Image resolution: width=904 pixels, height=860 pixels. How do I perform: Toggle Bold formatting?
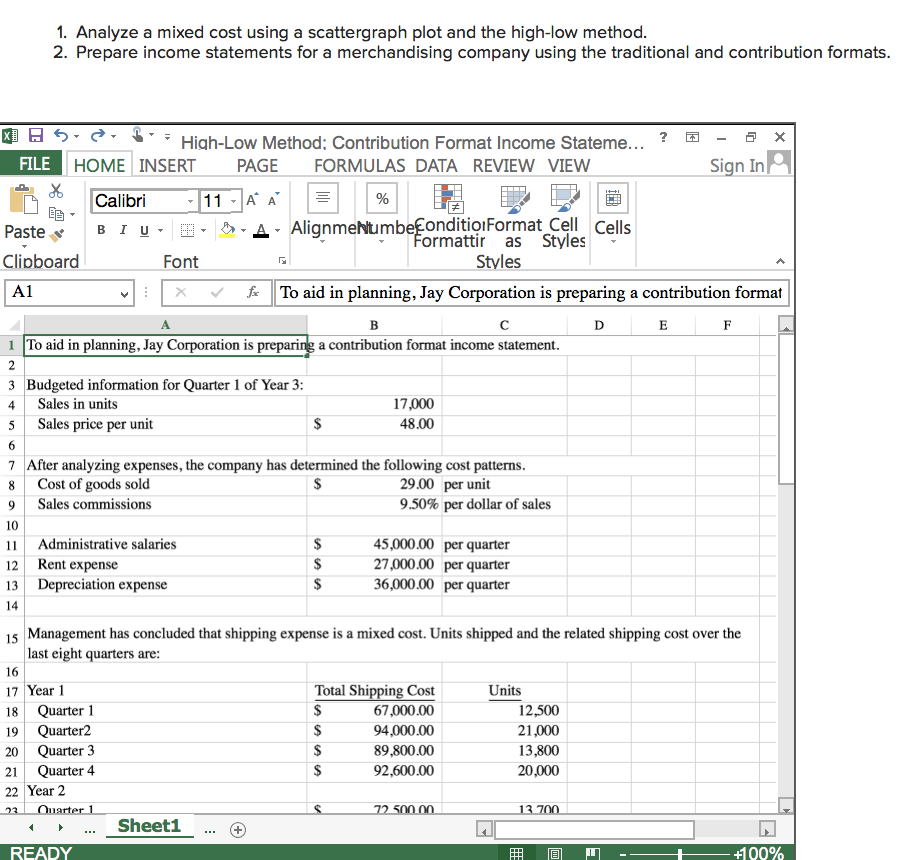[x=101, y=230]
